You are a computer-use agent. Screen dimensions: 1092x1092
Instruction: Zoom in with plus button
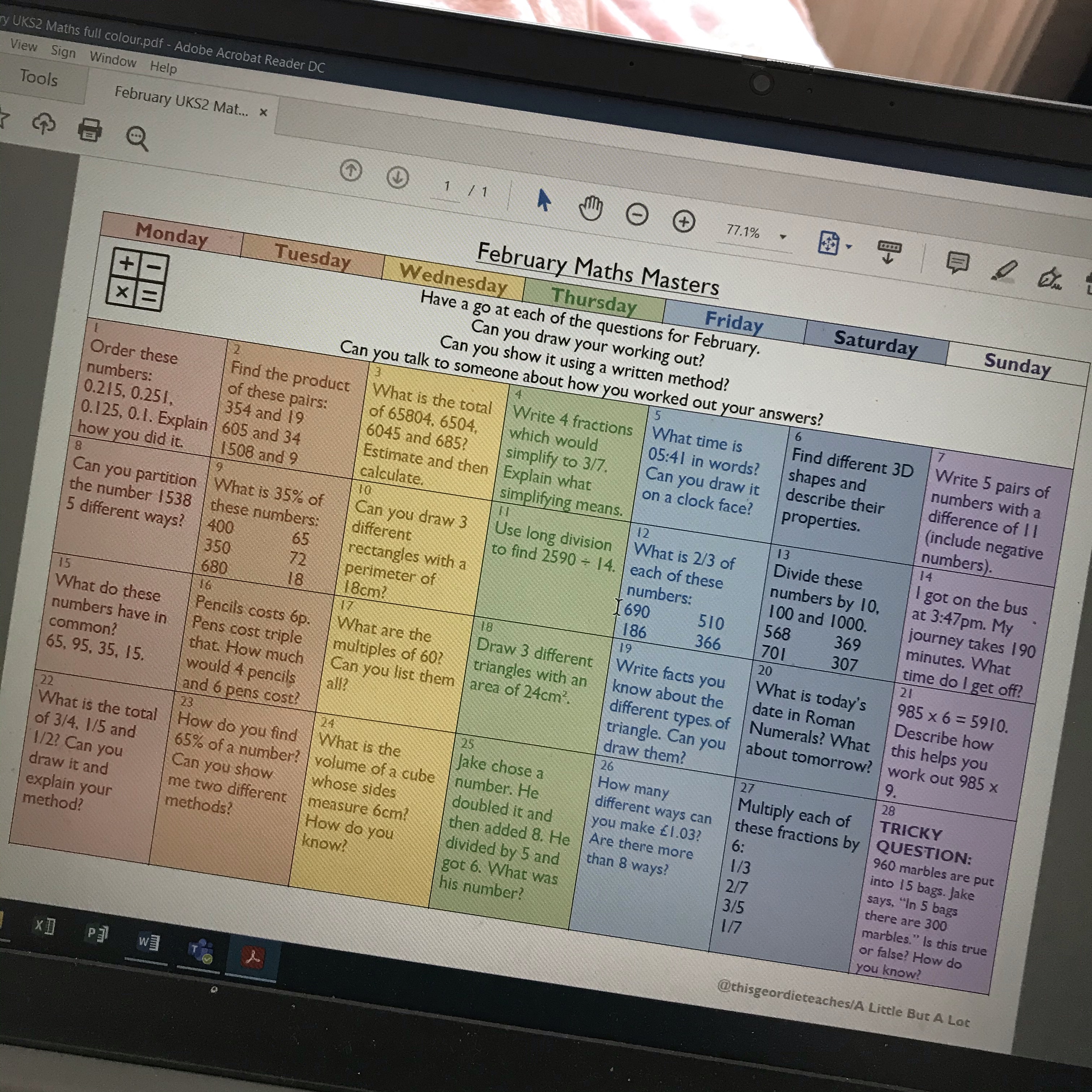point(683,222)
